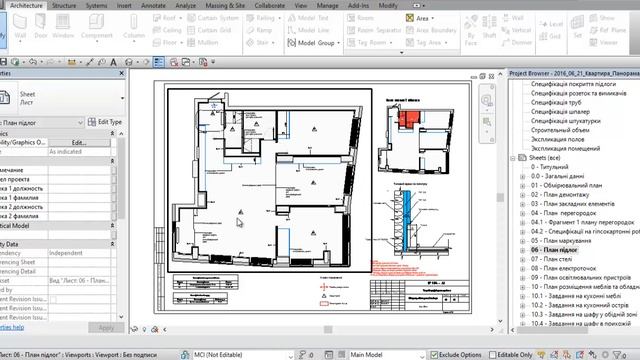Switch to the Manage ribbon tab
The width and height of the screenshot is (640, 360).
327,5
